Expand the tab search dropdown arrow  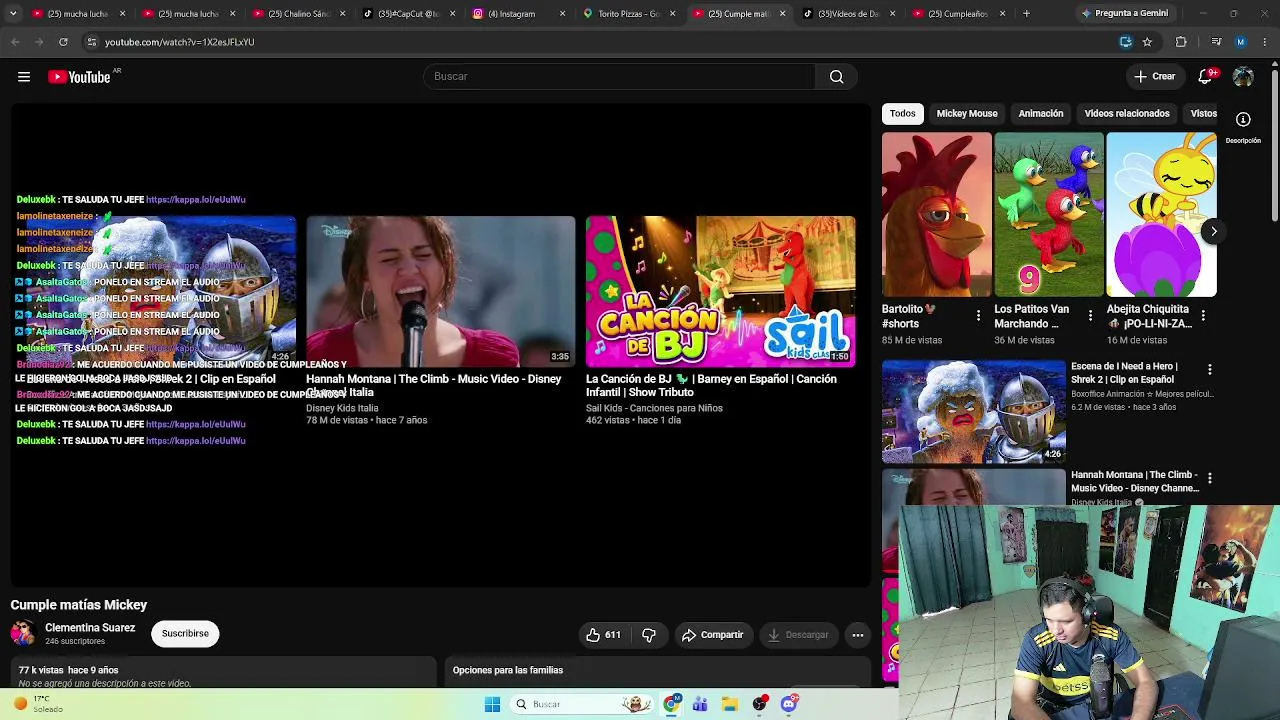tap(13, 14)
